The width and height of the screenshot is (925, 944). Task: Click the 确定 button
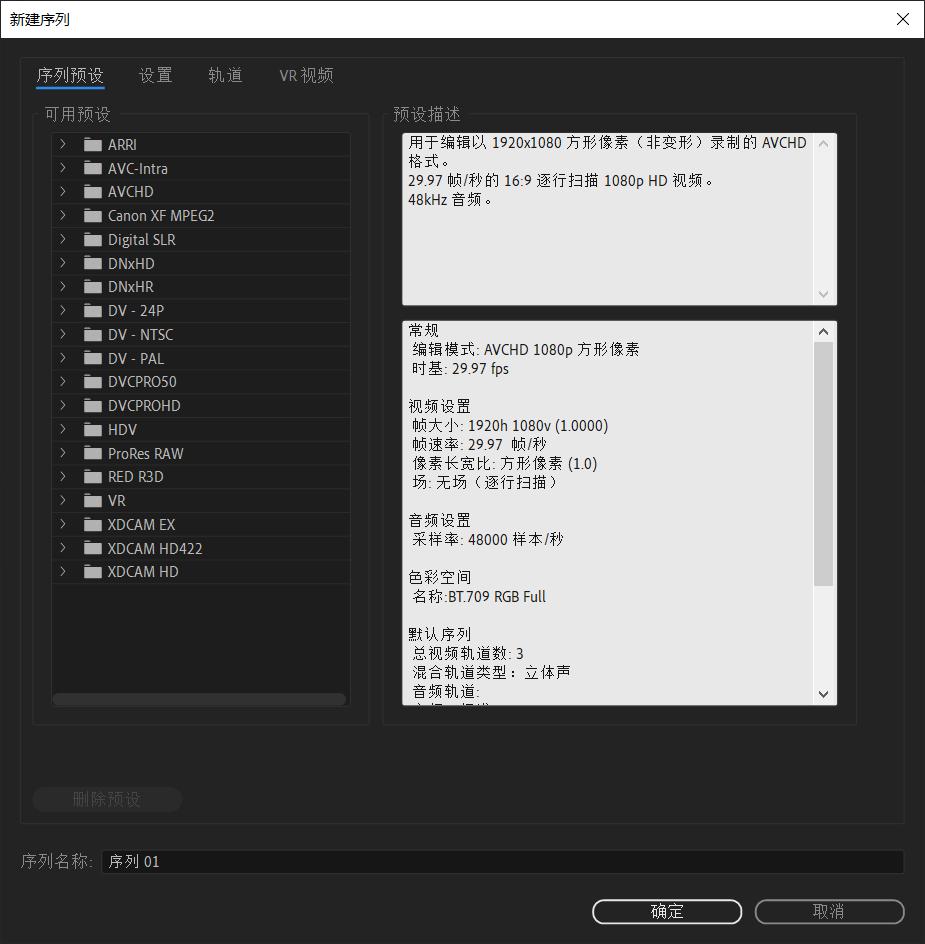(666, 911)
